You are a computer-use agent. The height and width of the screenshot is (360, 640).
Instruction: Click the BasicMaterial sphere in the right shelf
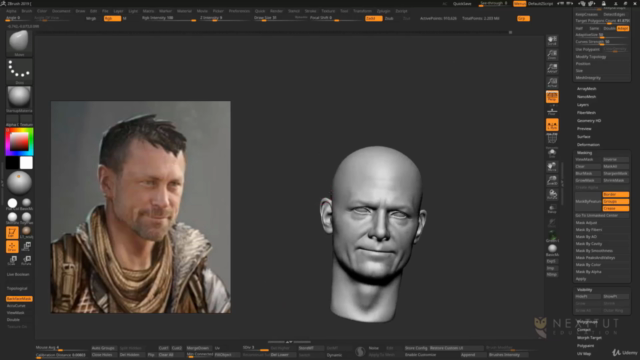click(x=552, y=250)
